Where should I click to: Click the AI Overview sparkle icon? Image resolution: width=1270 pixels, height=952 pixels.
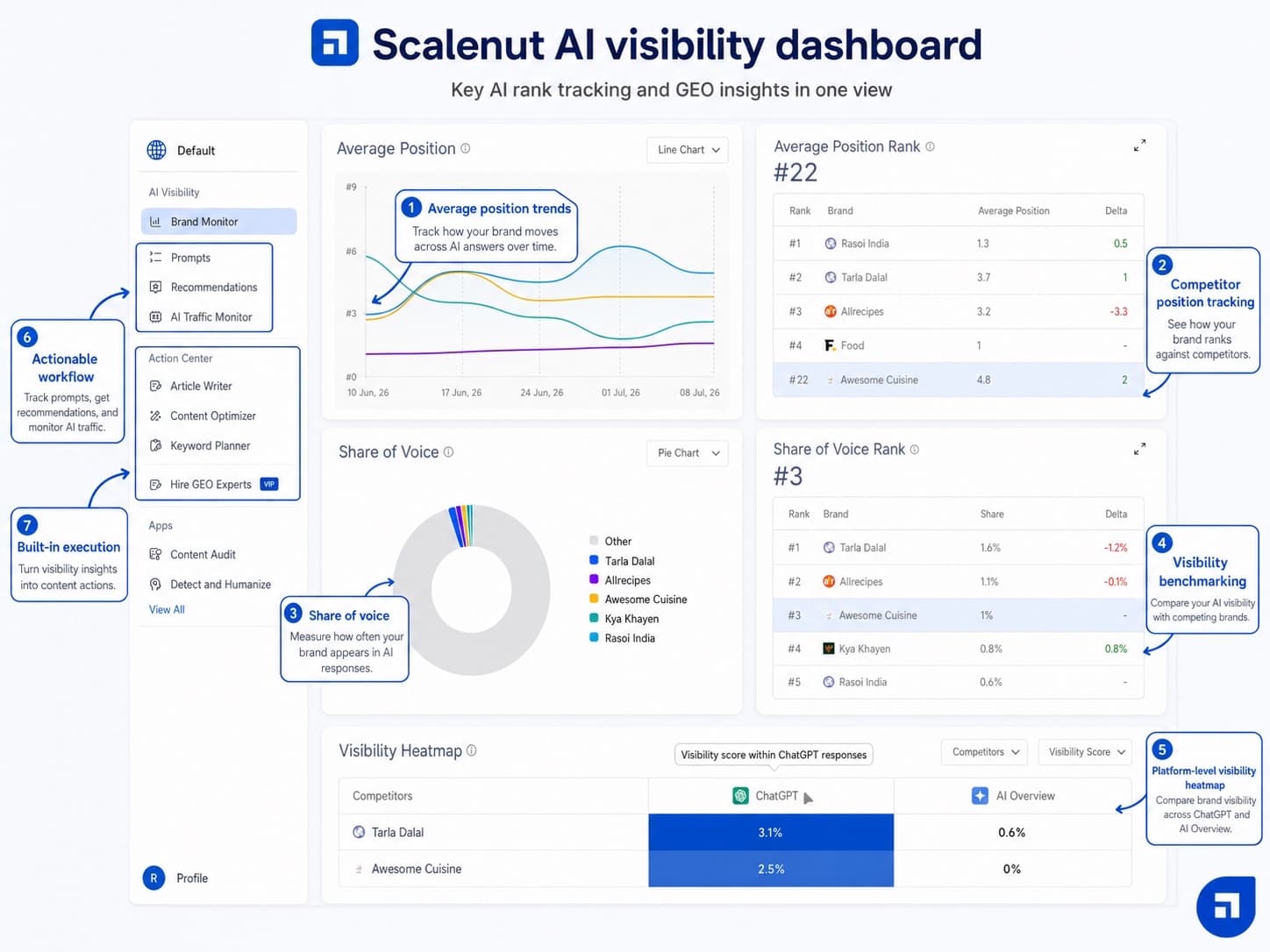(x=980, y=795)
